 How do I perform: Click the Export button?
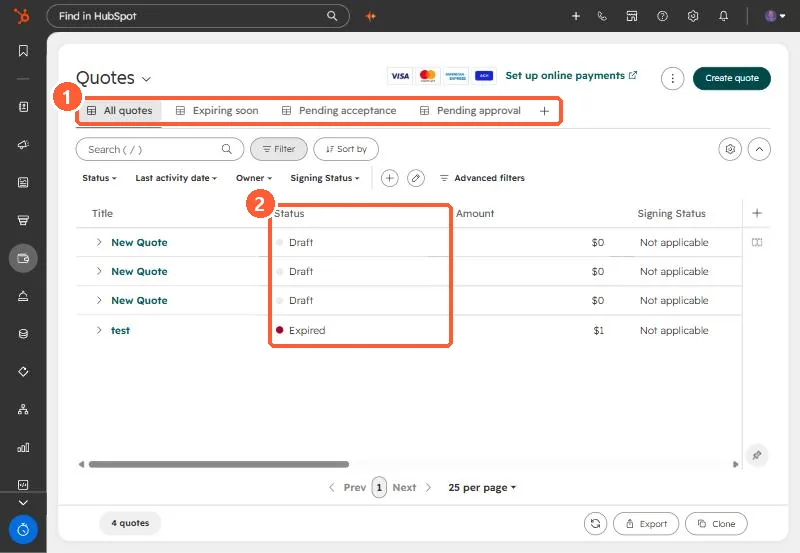click(x=646, y=523)
